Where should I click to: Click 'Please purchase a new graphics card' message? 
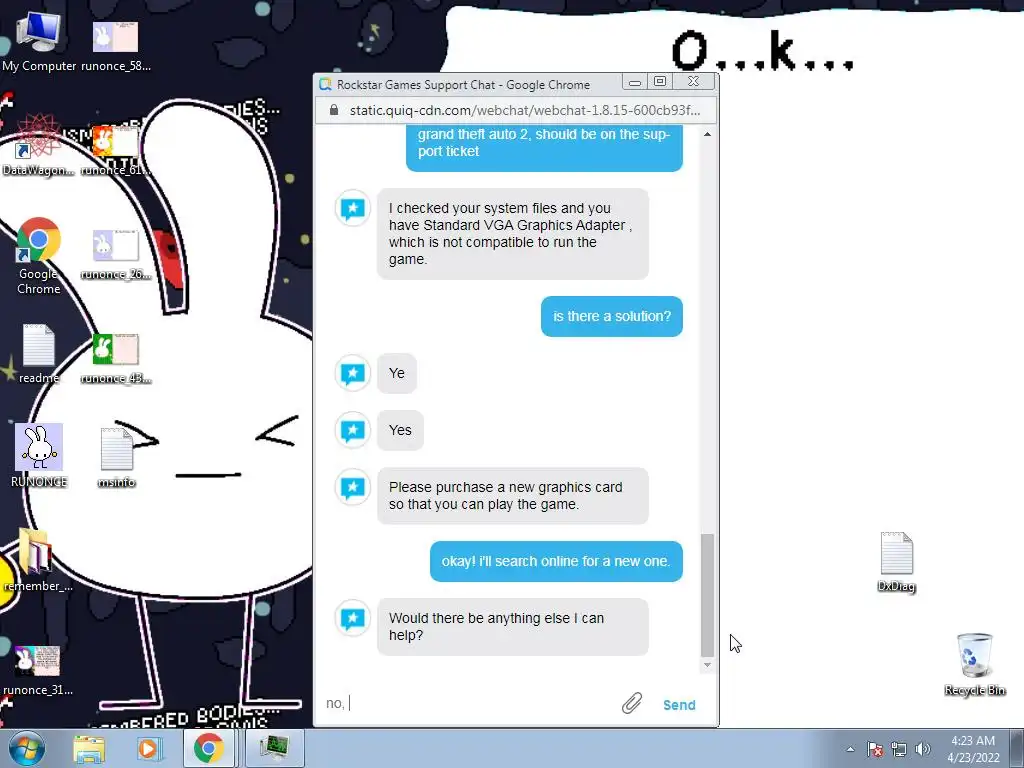coord(513,496)
